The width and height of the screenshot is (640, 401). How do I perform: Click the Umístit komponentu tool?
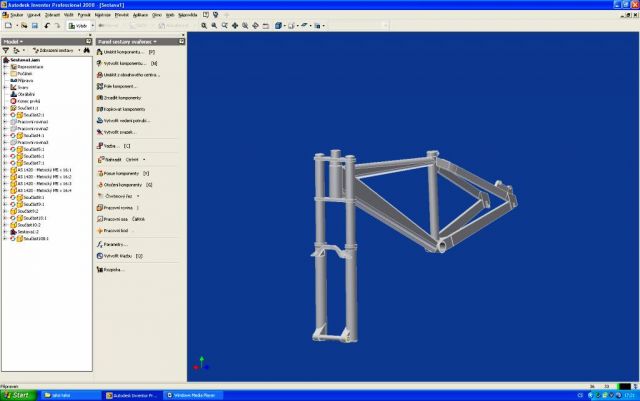(x=125, y=50)
